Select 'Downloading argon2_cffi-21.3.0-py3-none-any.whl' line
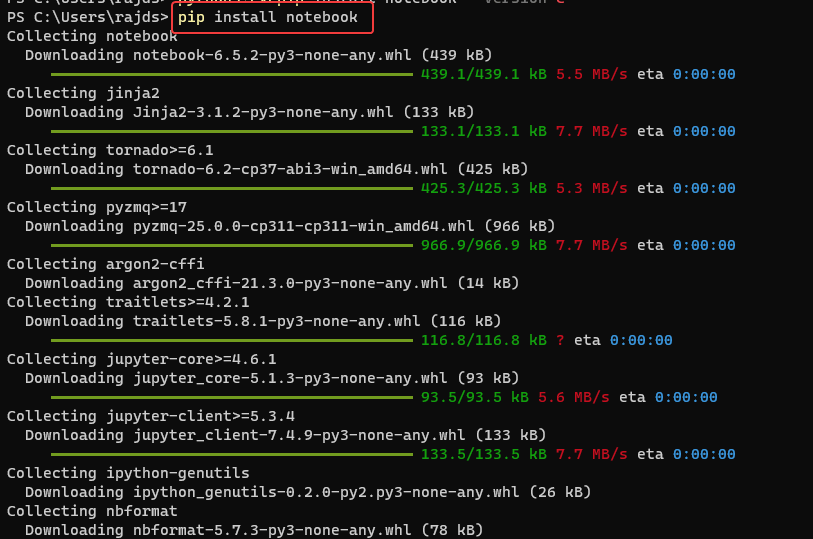813x539 pixels. [x=272, y=283]
